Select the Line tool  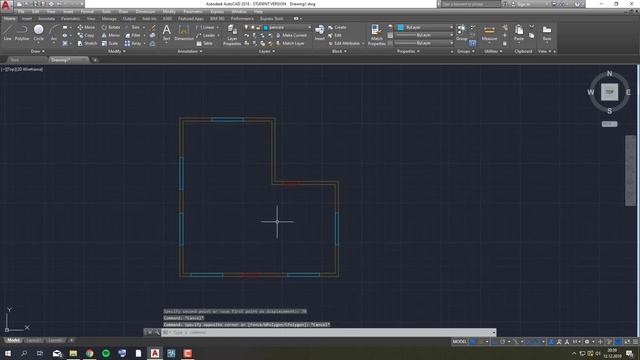(7, 32)
